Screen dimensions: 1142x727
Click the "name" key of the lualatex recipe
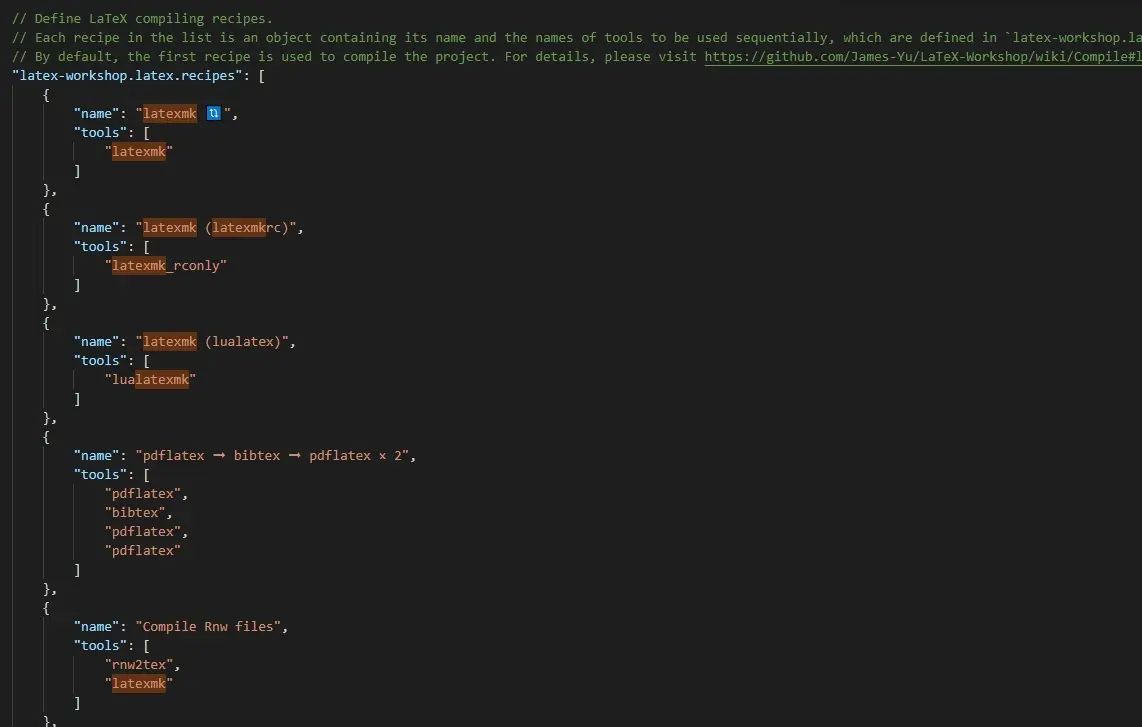click(96, 341)
